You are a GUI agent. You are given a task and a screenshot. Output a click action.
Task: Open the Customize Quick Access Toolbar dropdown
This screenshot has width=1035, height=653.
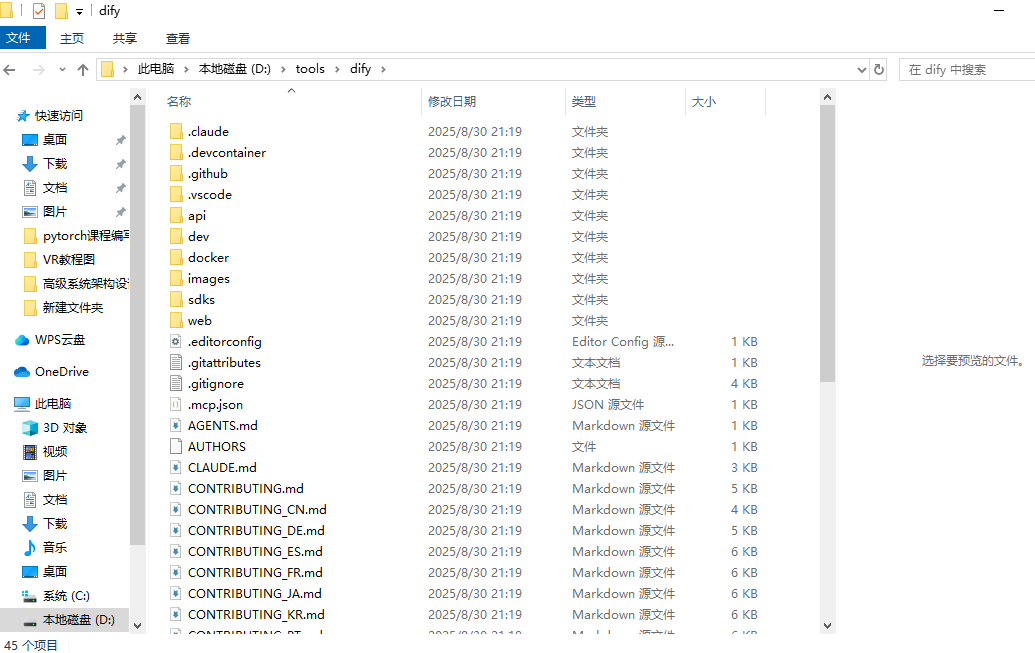click(79, 11)
